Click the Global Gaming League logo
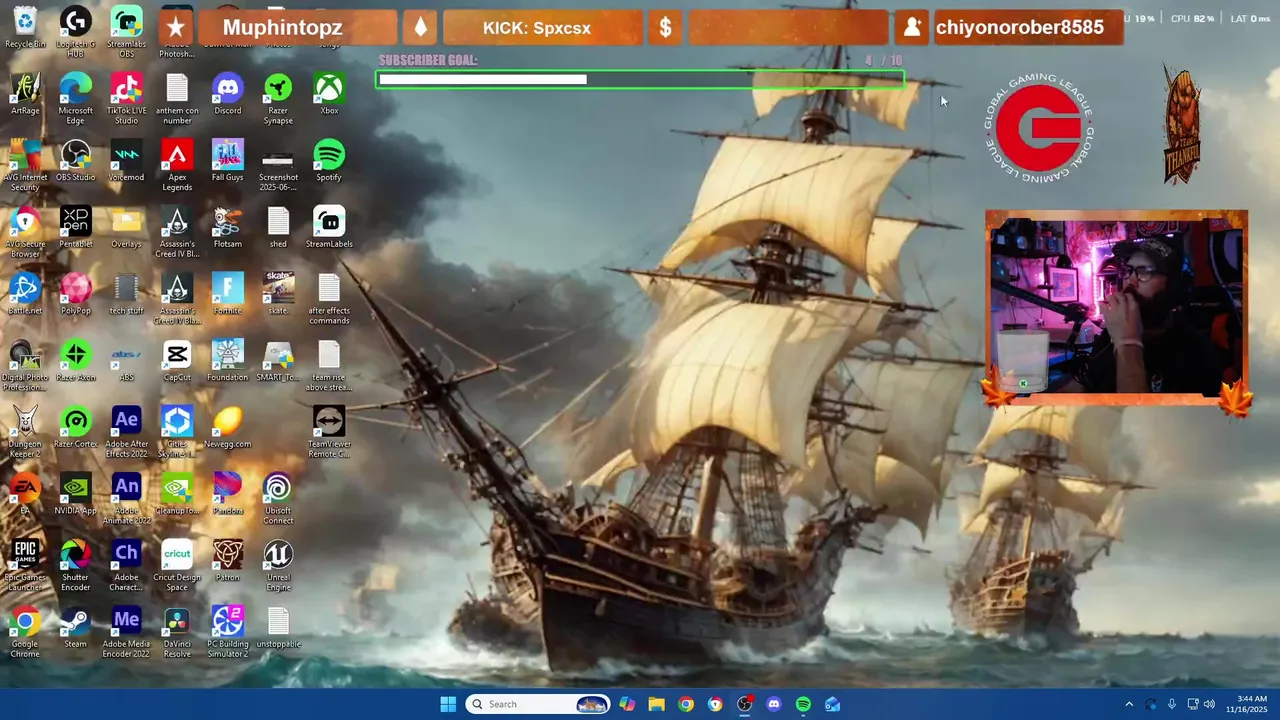 point(1038,128)
